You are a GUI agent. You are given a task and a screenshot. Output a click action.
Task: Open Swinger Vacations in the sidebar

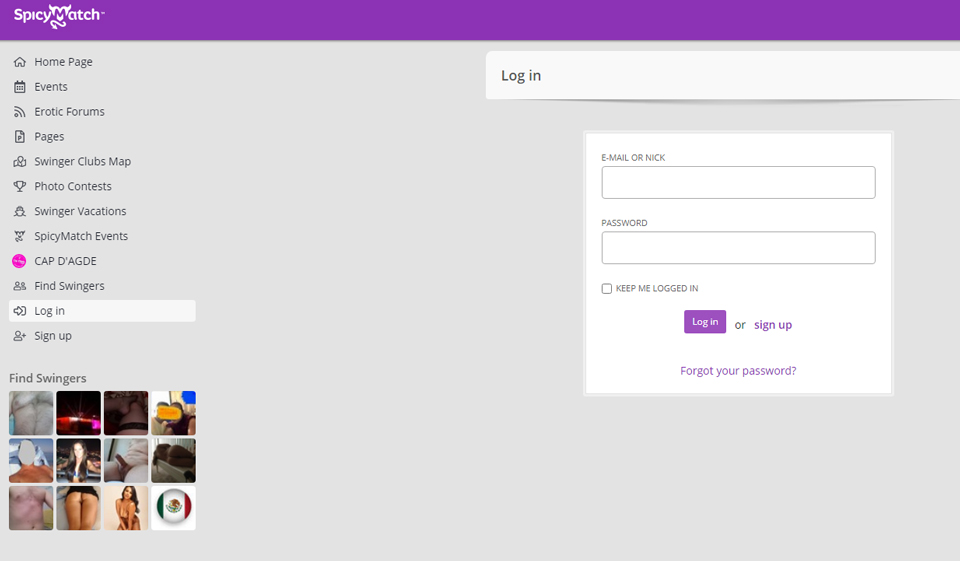tap(80, 212)
